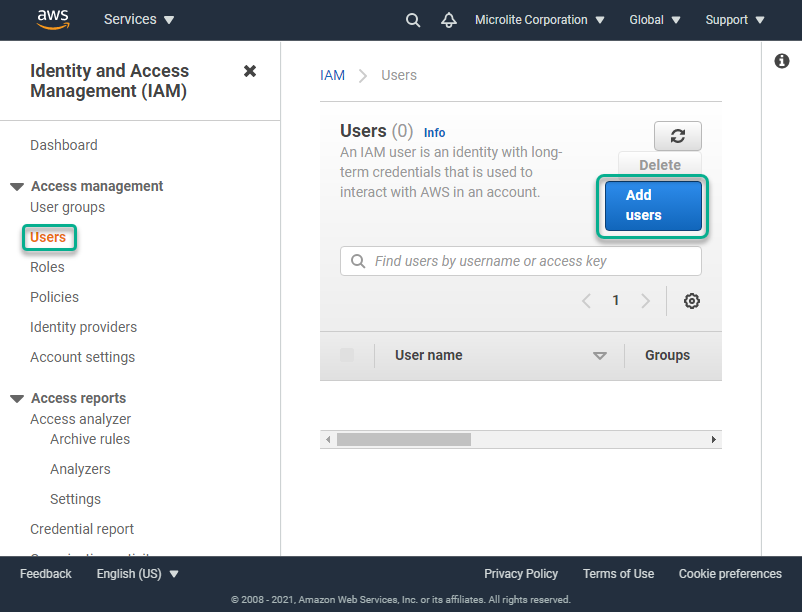Click the Add users button
The width and height of the screenshot is (802, 612).
click(x=653, y=206)
